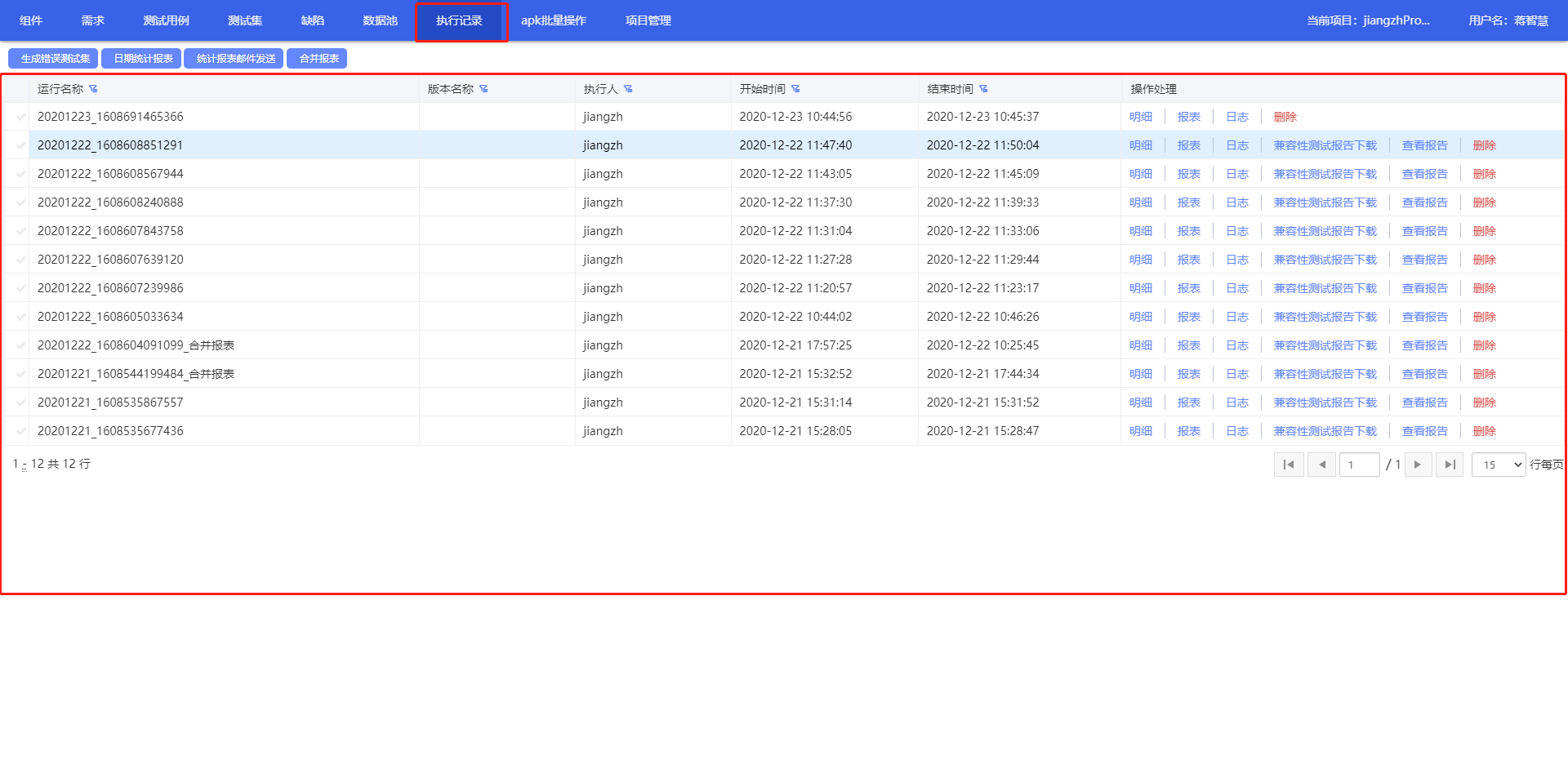1568x765 pixels.
Task: Delete the run 20201223_1608691465366
Action: pos(1285,117)
